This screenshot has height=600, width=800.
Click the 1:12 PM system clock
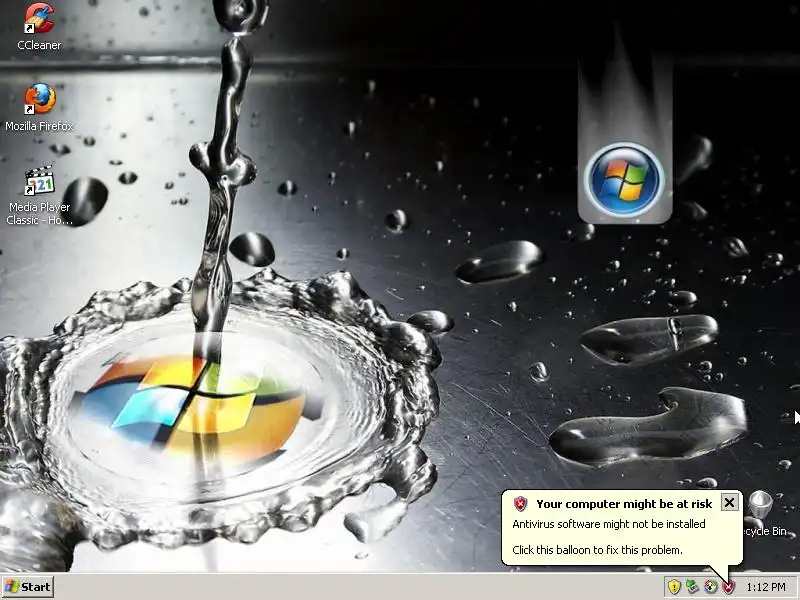(x=766, y=587)
